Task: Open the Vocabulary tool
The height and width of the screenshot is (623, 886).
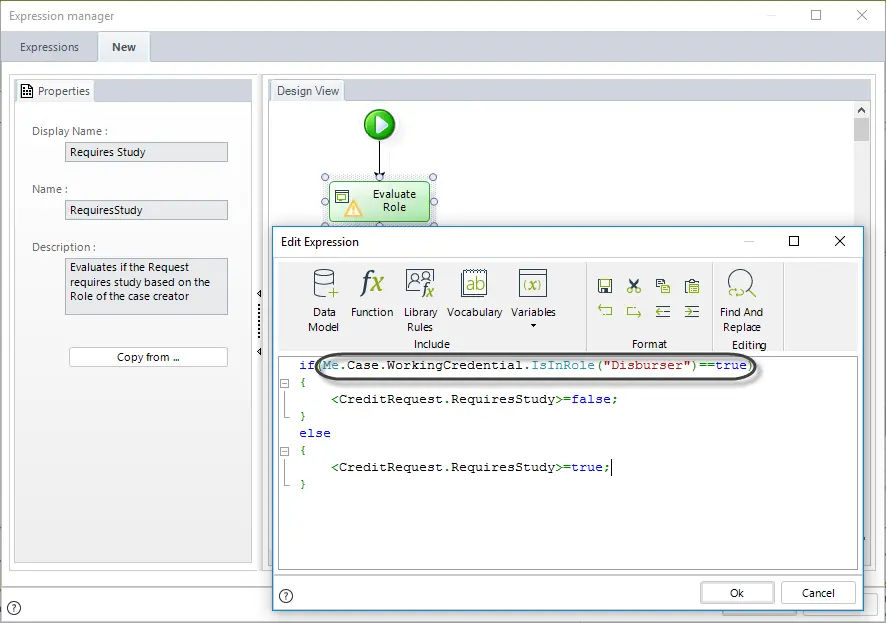Action: pos(475,293)
